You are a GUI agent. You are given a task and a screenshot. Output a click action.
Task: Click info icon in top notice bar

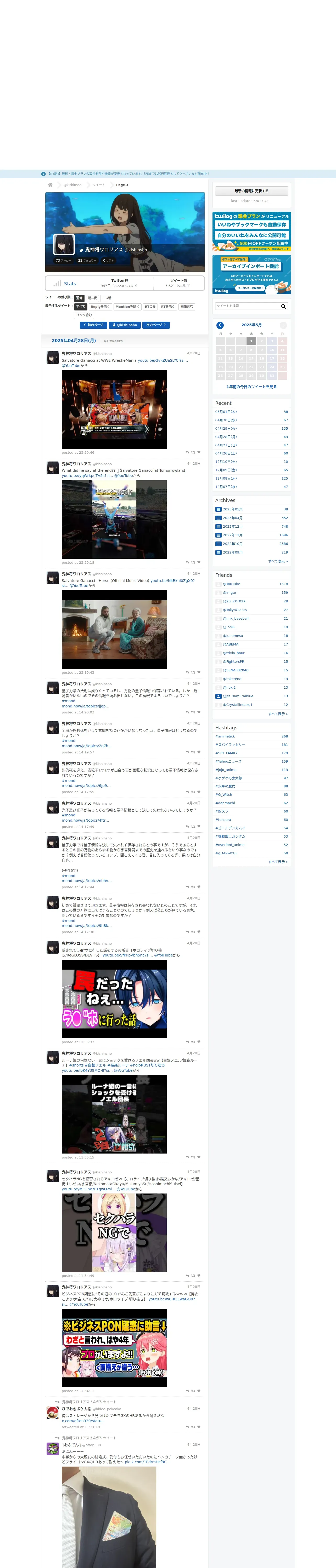coord(43,174)
